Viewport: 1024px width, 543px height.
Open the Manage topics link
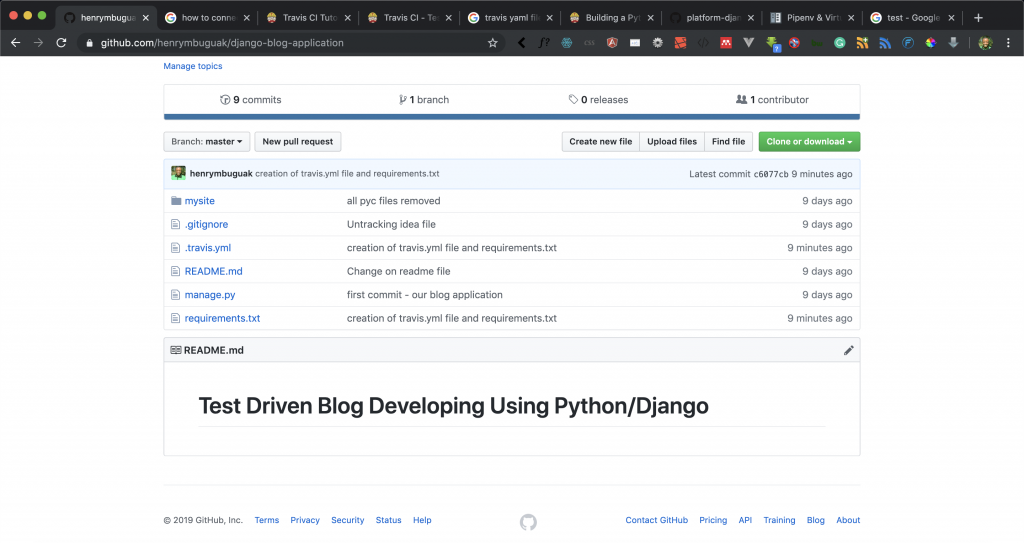[x=193, y=66]
